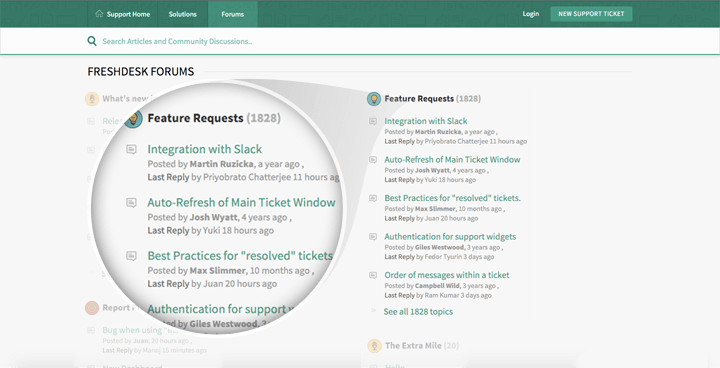Image resolution: width=720 pixels, height=368 pixels.
Task: Click The Extra Mile forum icon
Action: coord(374,346)
